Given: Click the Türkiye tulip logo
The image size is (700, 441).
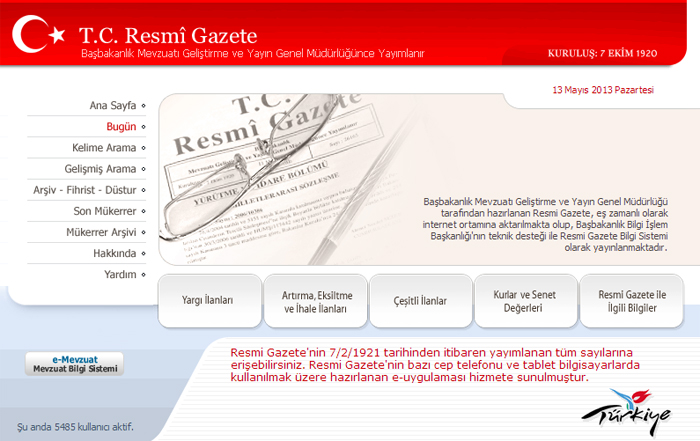Looking at the screenshot, I should tap(625, 412).
